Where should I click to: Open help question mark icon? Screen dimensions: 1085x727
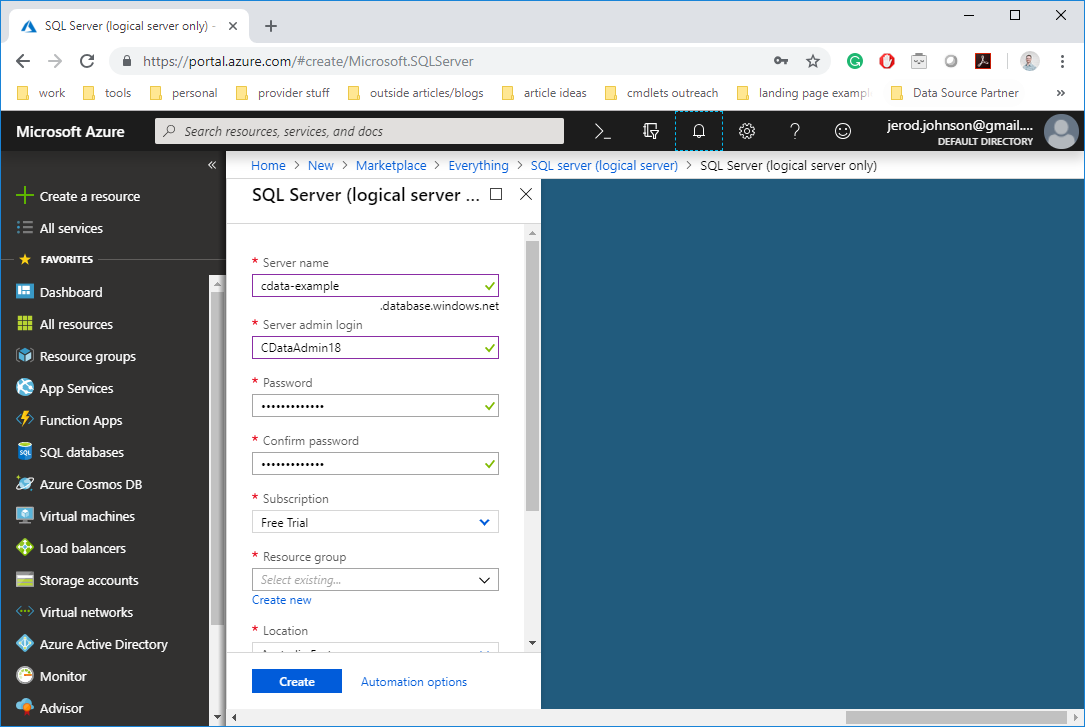coord(795,131)
